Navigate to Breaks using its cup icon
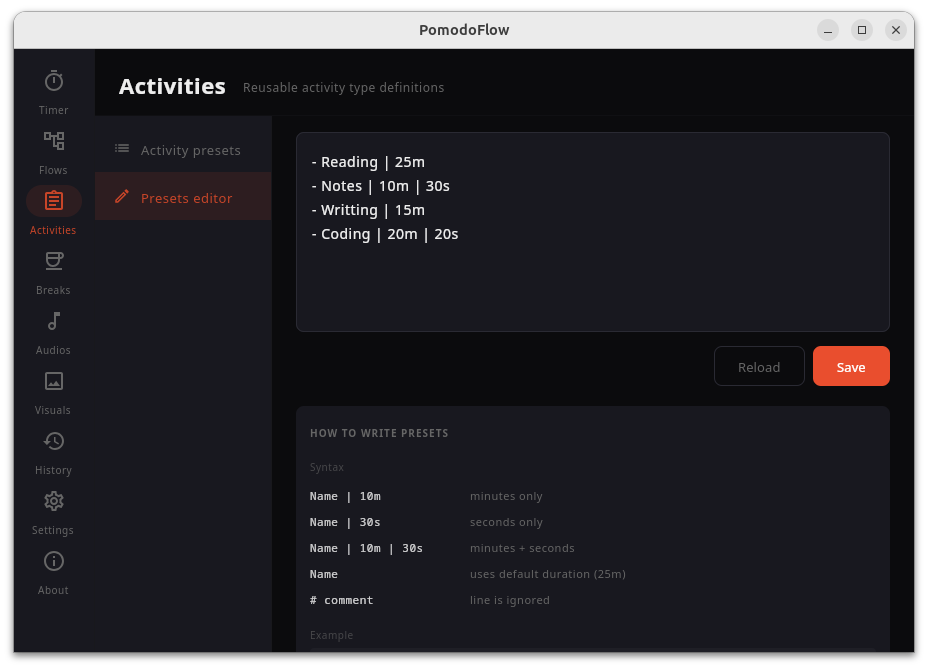Image resolution: width=928 pixels, height=669 pixels. tap(53, 261)
